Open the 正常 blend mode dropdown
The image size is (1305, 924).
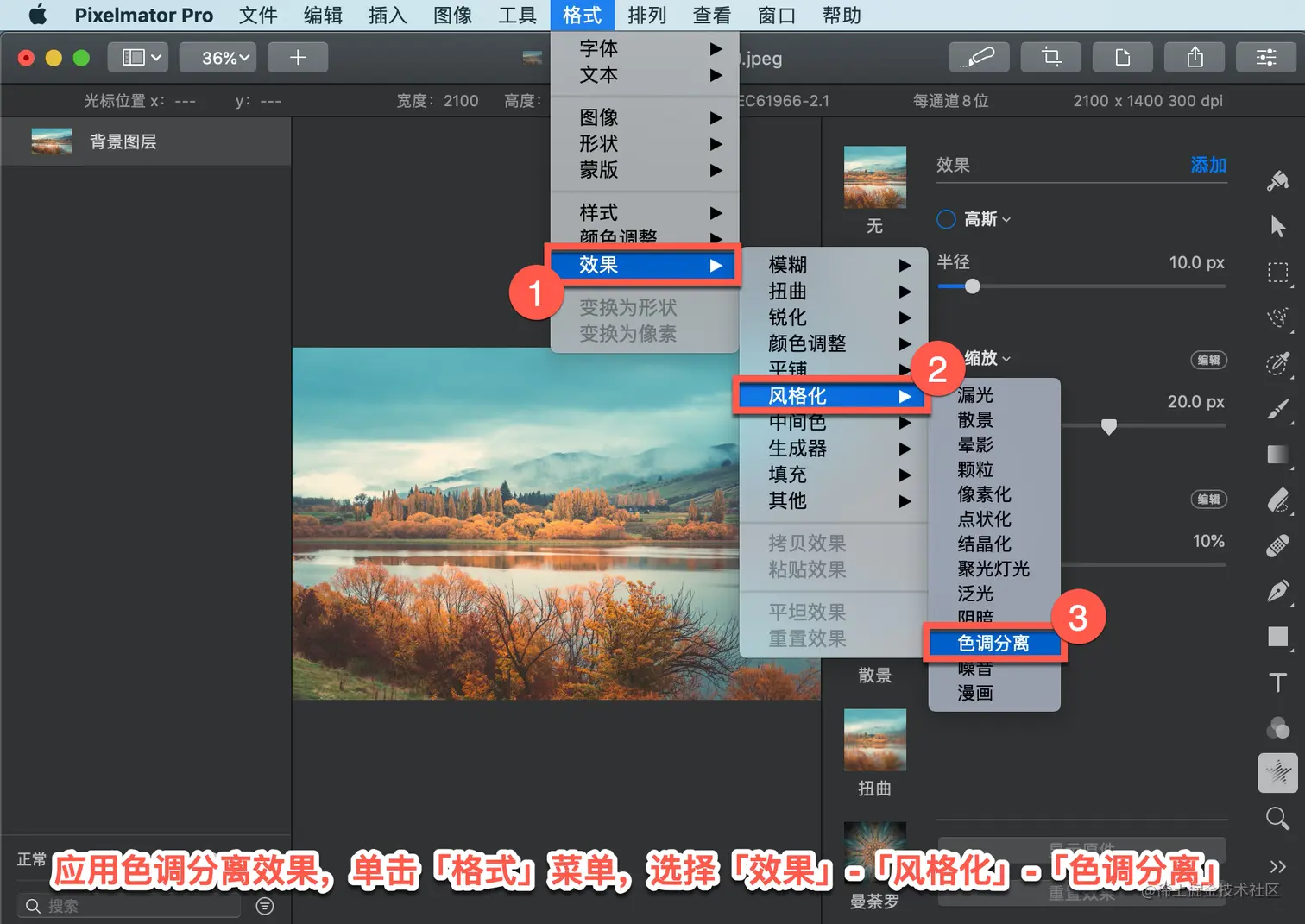tap(32, 859)
